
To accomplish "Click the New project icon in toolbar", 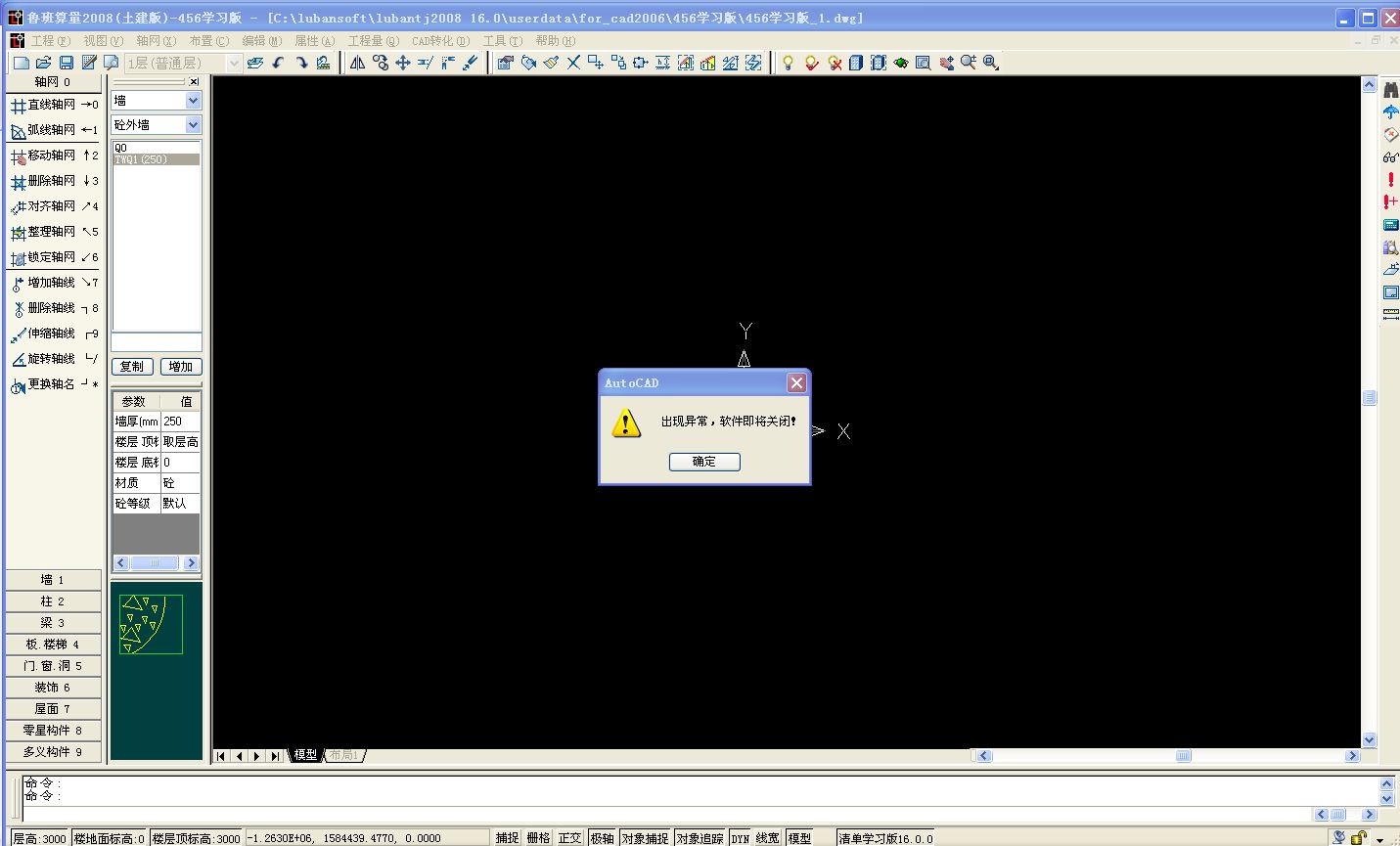I will click(x=21, y=63).
